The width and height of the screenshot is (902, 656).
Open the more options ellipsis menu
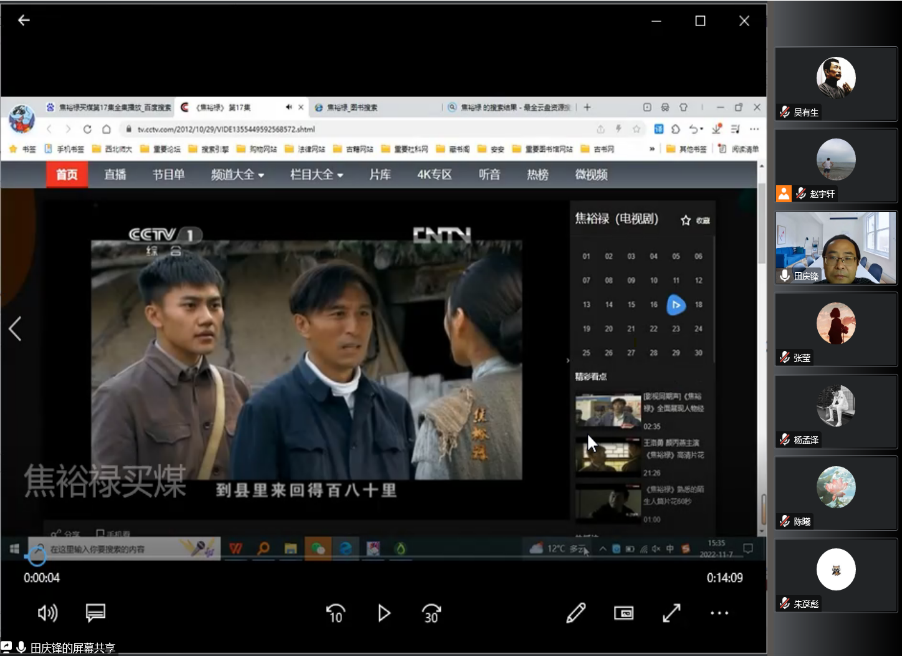[x=719, y=612]
